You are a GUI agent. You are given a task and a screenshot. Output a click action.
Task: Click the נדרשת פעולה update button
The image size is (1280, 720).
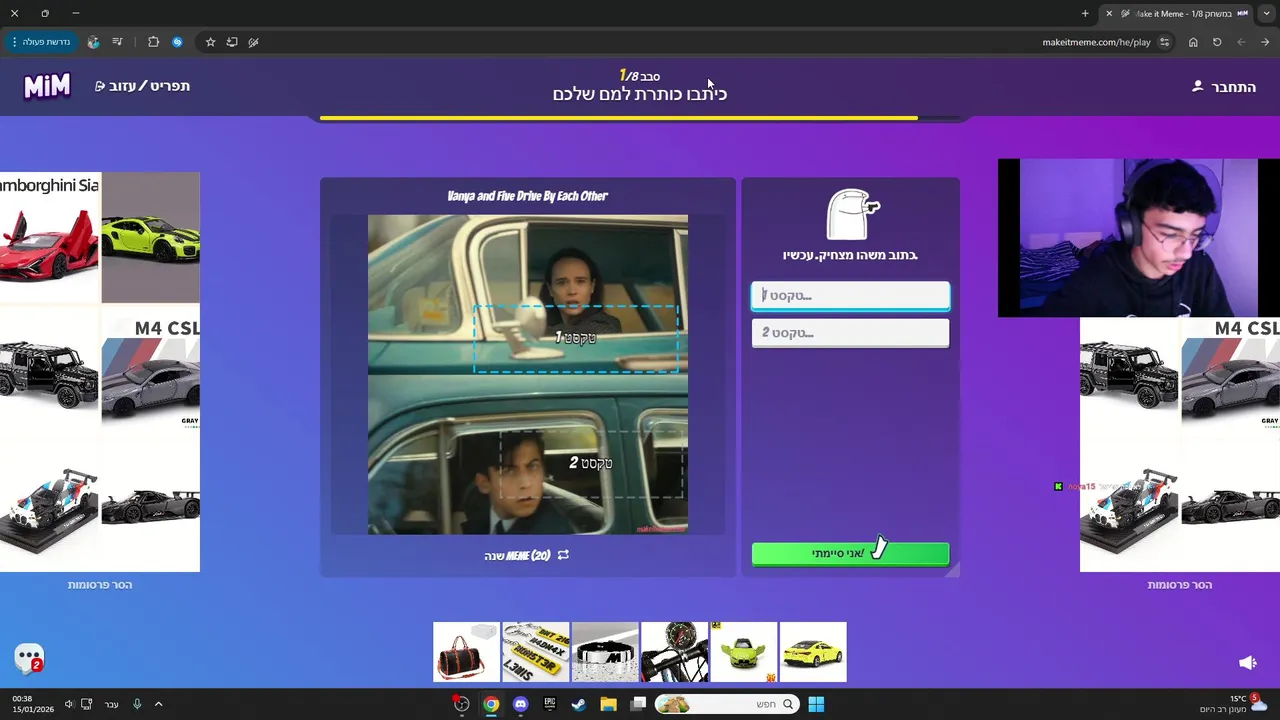click(40, 42)
